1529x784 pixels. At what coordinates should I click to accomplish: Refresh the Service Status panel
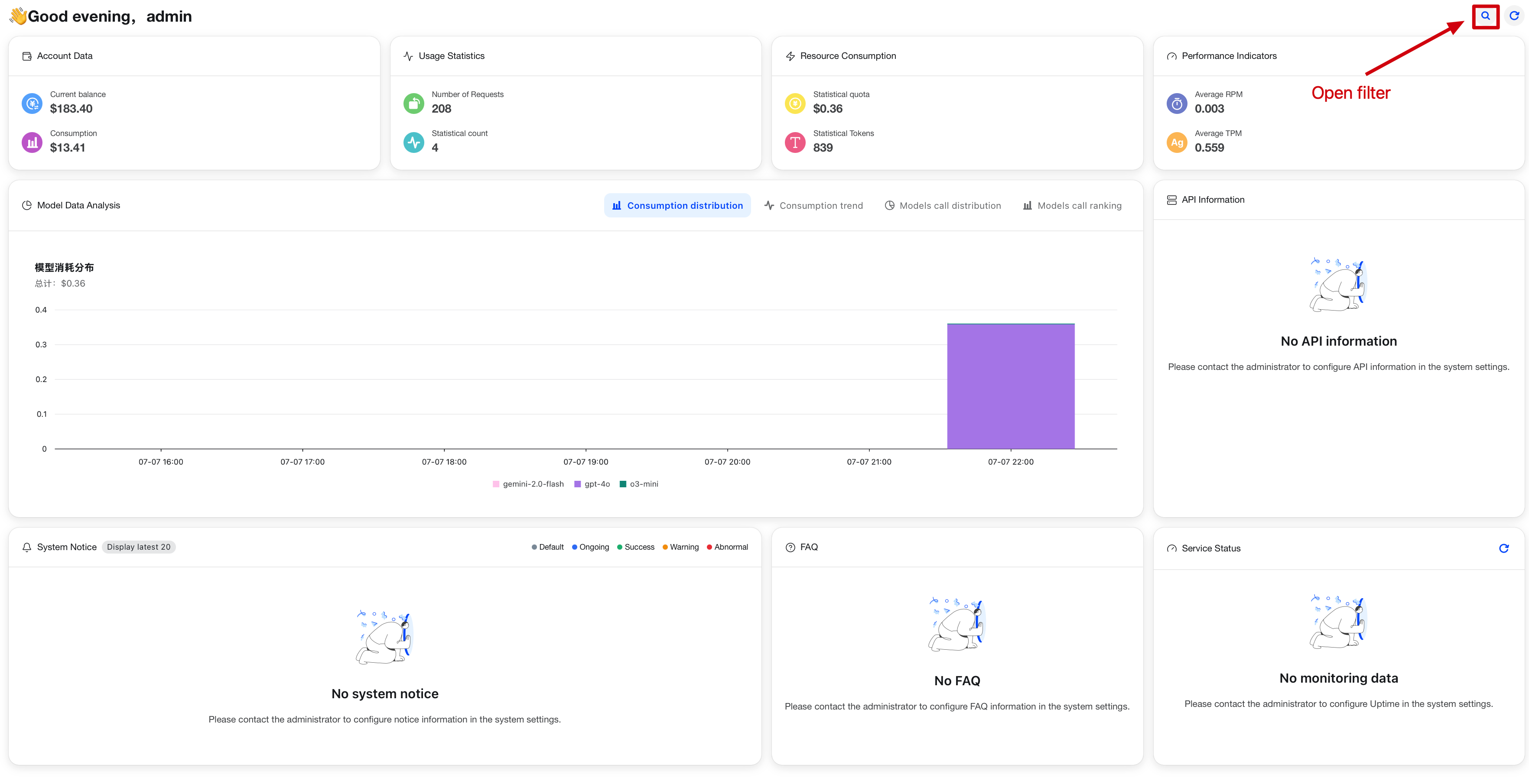tap(1503, 548)
